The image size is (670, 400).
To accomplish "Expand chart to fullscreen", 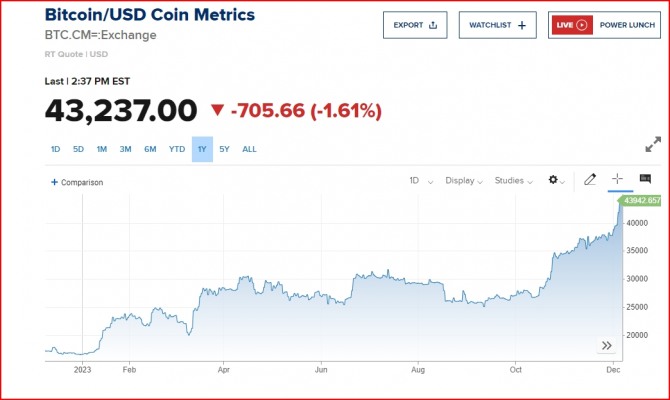I will pyautogui.click(x=653, y=145).
